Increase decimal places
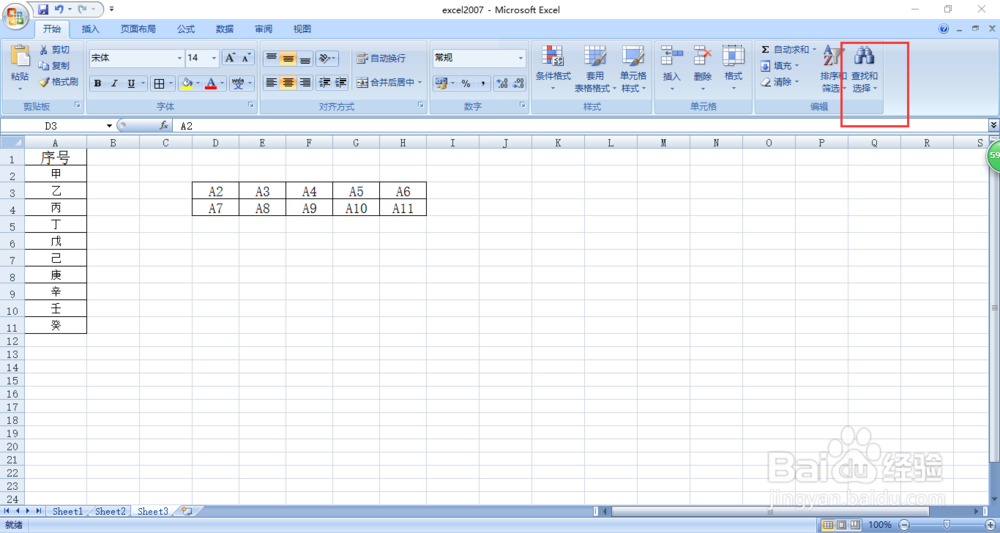This screenshot has height=533, width=1000. coord(502,84)
